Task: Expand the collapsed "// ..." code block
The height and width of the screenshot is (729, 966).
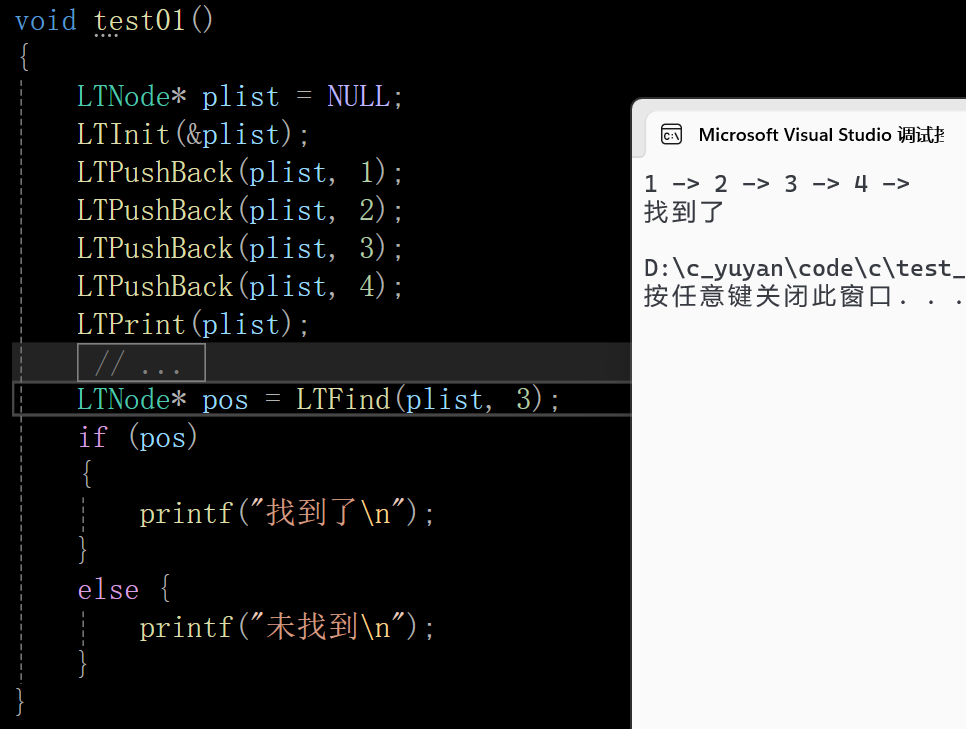Action: pyautogui.click(x=141, y=362)
